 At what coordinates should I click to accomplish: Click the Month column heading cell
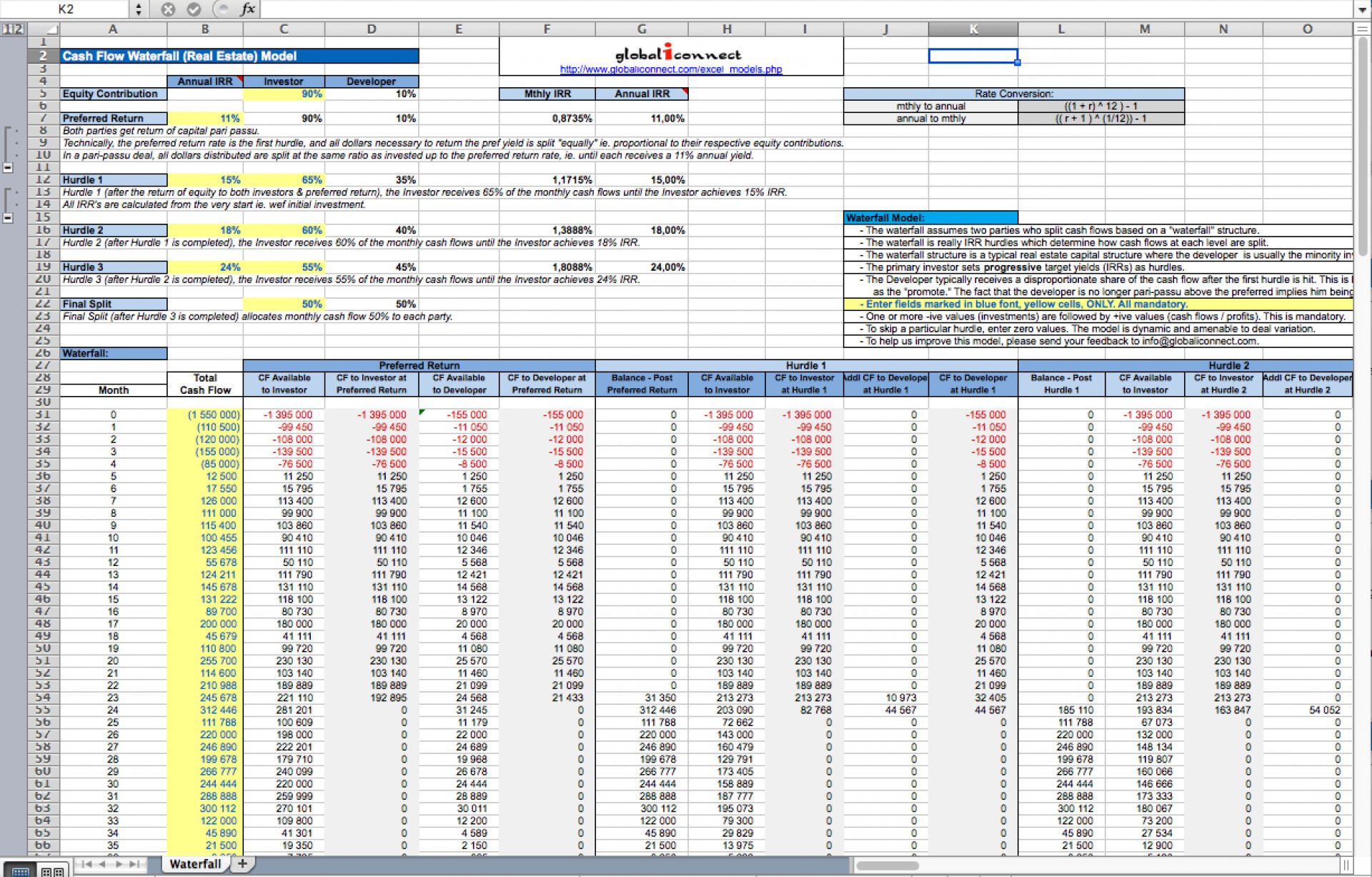click(x=113, y=390)
